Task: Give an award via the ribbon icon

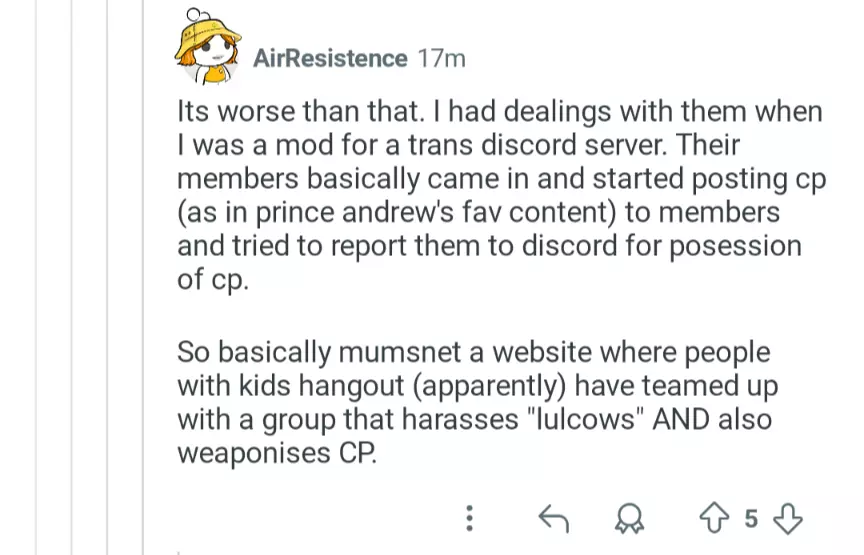Action: tap(629, 518)
